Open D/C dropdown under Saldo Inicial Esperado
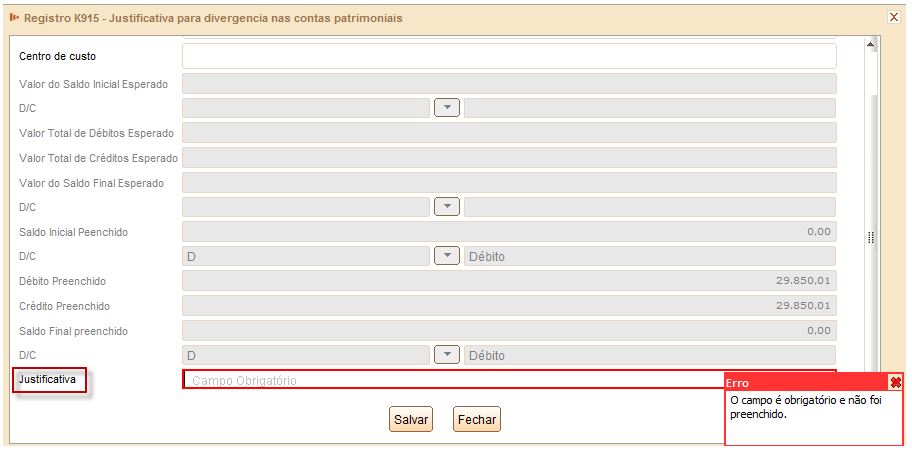 [x=447, y=108]
